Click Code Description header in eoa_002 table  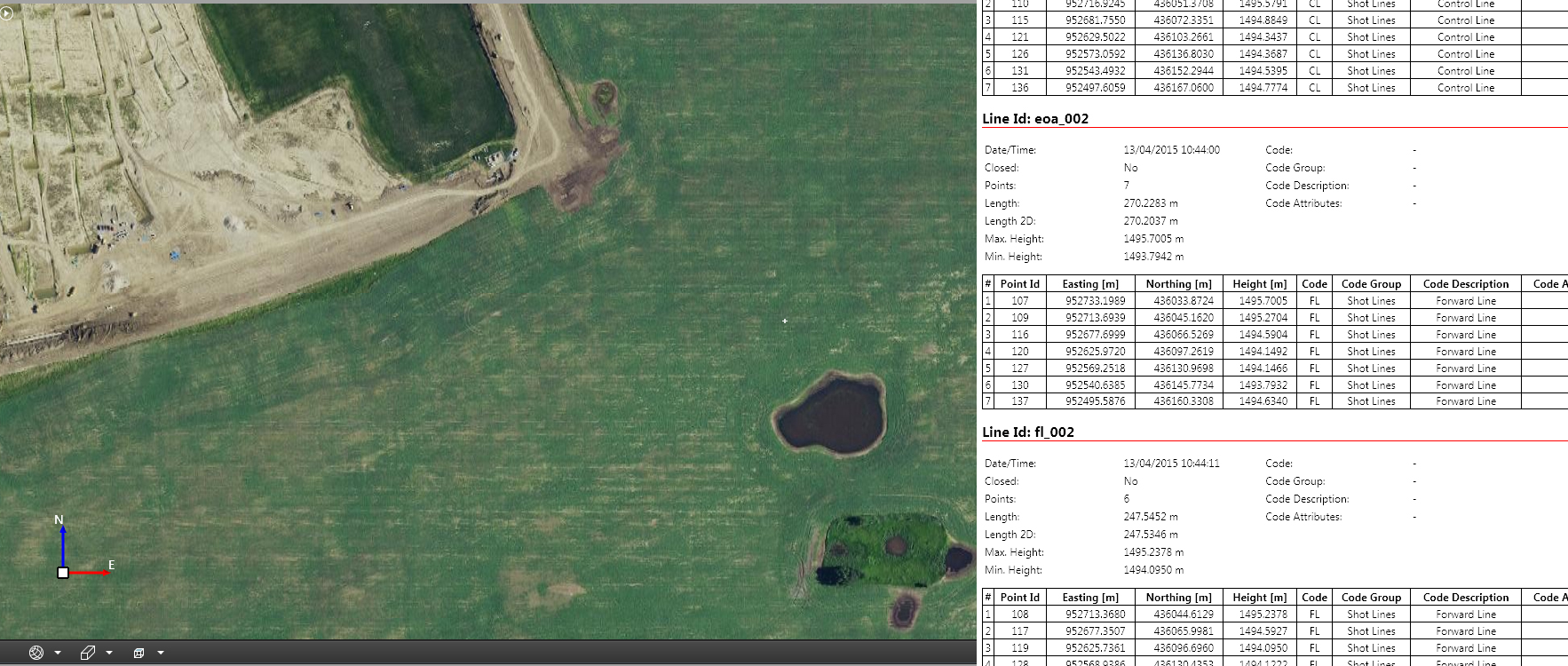pyautogui.click(x=1465, y=284)
